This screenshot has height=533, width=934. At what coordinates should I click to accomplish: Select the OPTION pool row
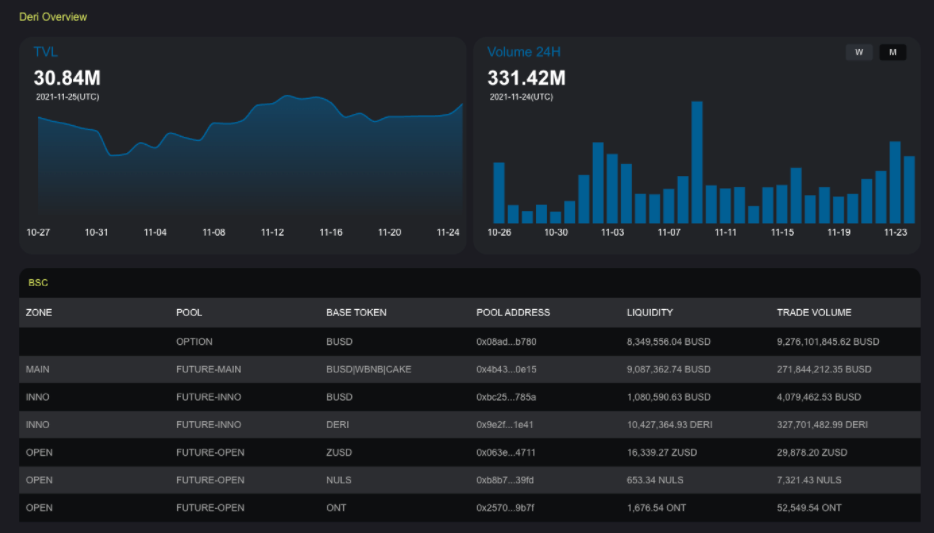pyautogui.click(x=194, y=342)
